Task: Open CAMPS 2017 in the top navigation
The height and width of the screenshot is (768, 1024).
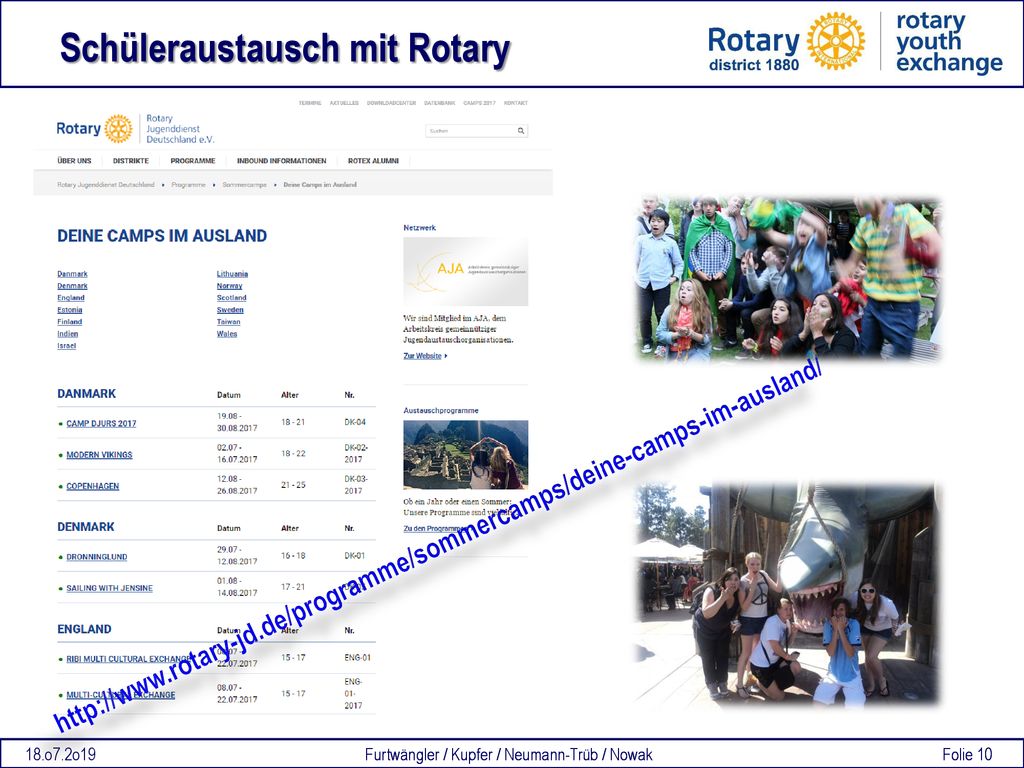Action: [479, 103]
